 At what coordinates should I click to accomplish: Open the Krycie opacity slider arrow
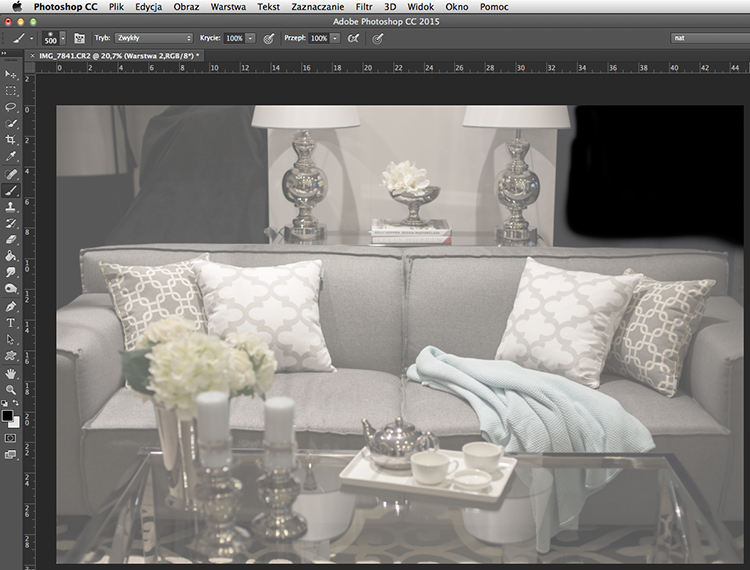251,38
